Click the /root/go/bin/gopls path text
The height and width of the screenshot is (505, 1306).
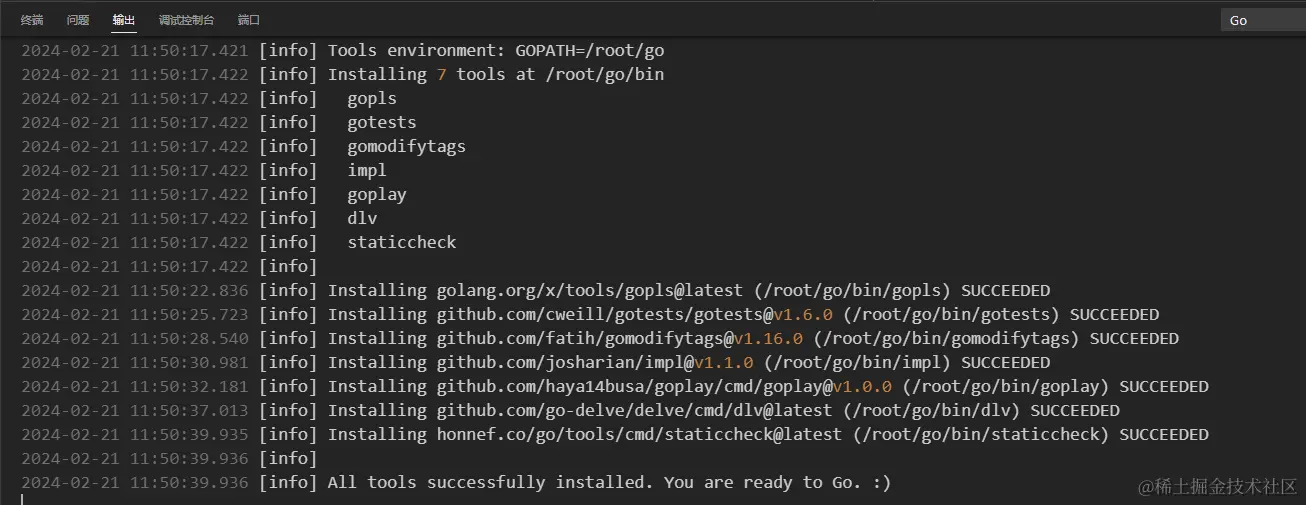click(x=852, y=290)
